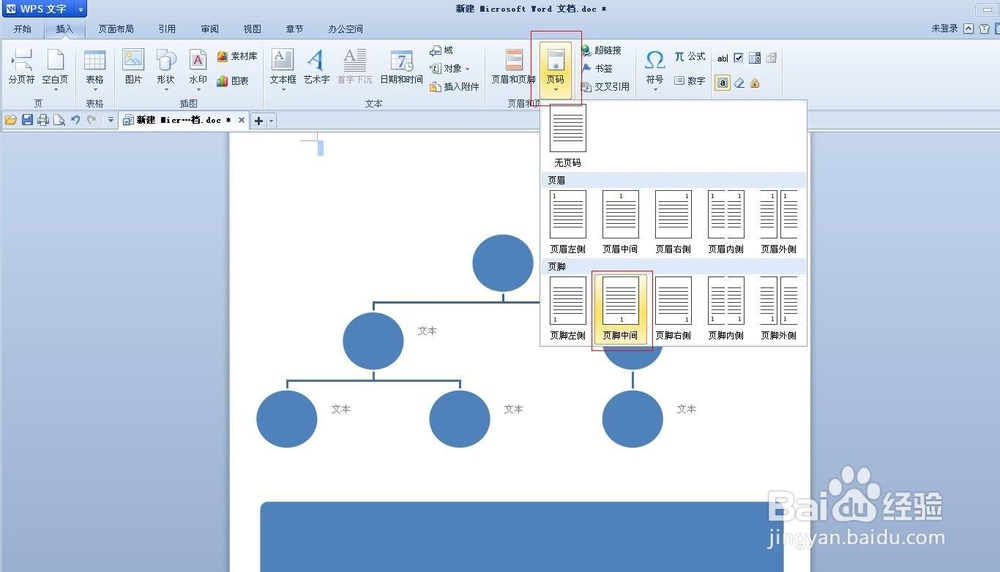Screen dimensions: 1000x572
Task: Select 页眉左侧 page number position
Action: point(568,222)
